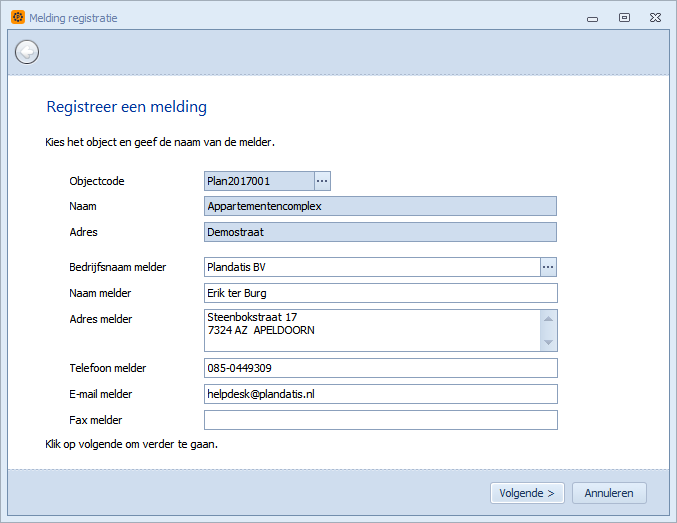Click the back arrow navigation icon

pyautogui.click(x=27, y=52)
